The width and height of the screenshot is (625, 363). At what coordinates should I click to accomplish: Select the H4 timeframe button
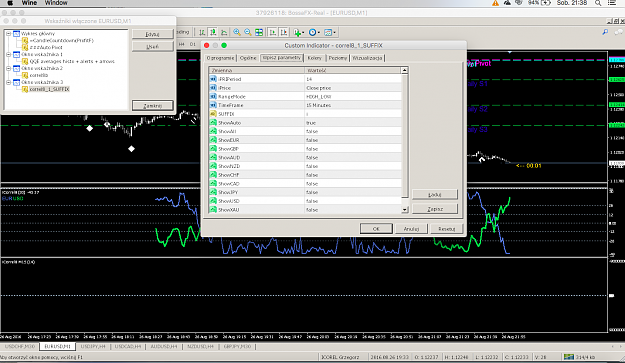[x=182, y=44]
